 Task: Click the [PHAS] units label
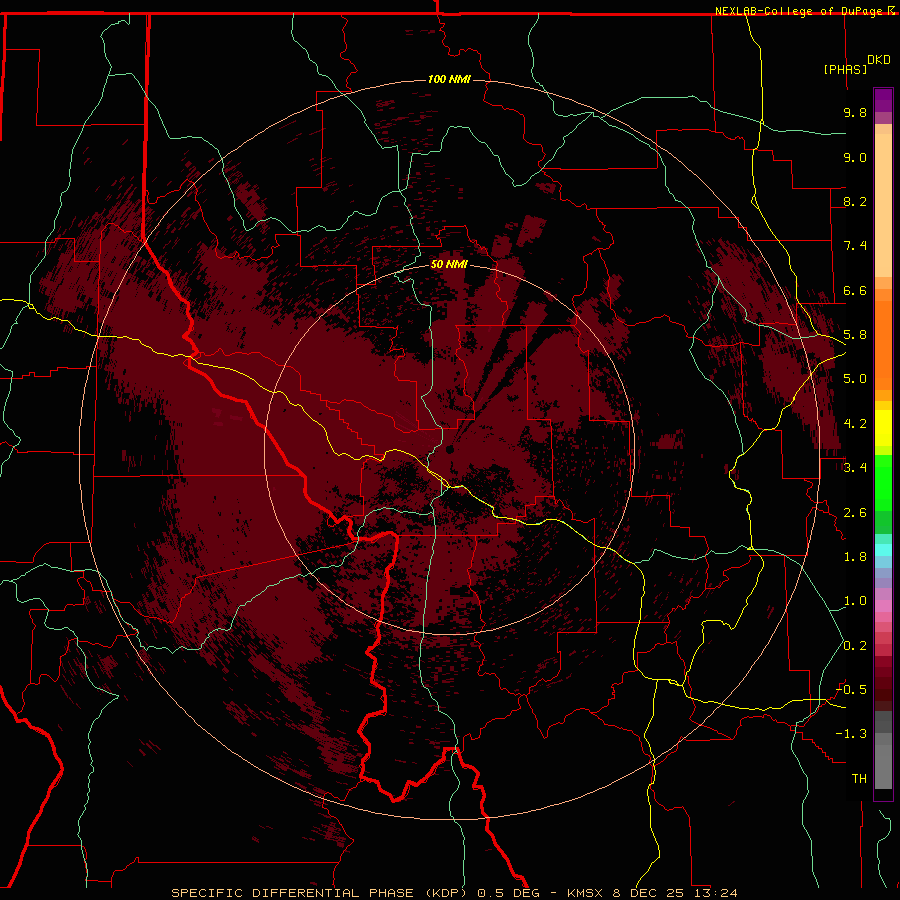click(845, 69)
